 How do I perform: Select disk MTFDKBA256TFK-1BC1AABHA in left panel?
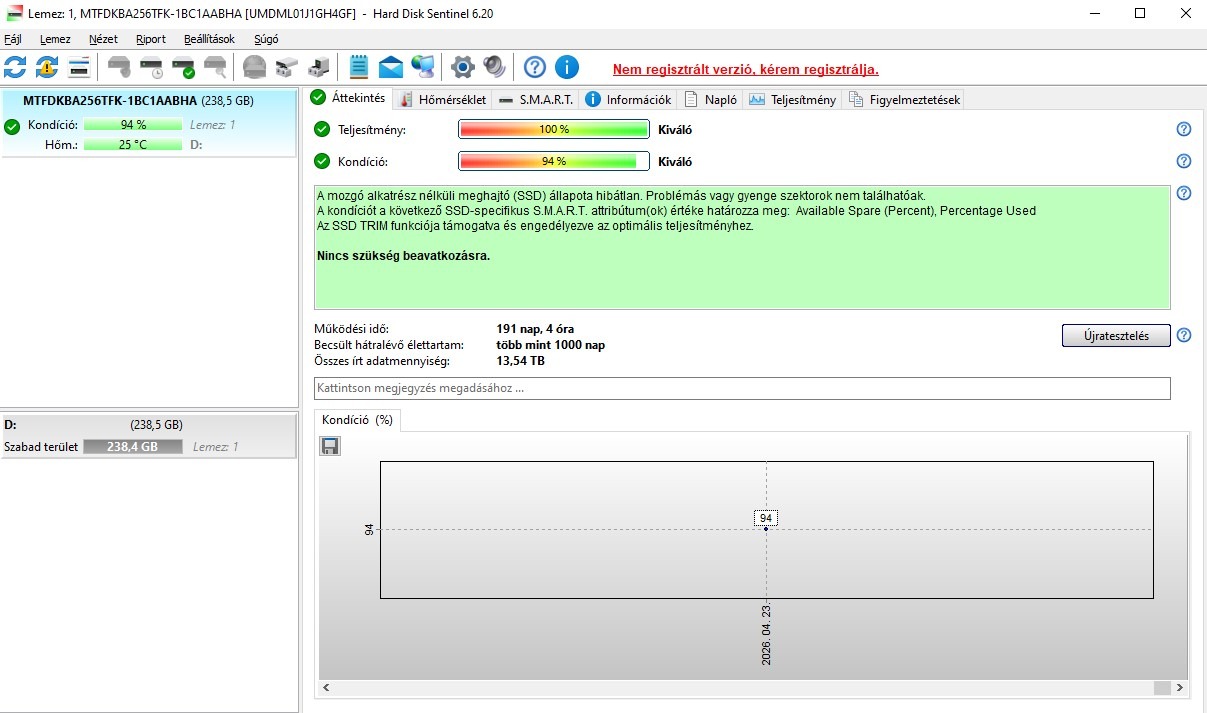click(148, 122)
